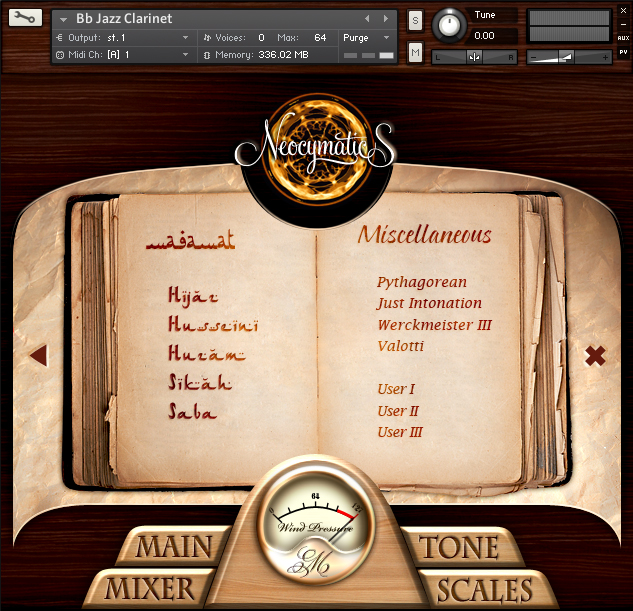Select Werckmeister III tuning
This screenshot has width=633, height=611.
point(434,325)
